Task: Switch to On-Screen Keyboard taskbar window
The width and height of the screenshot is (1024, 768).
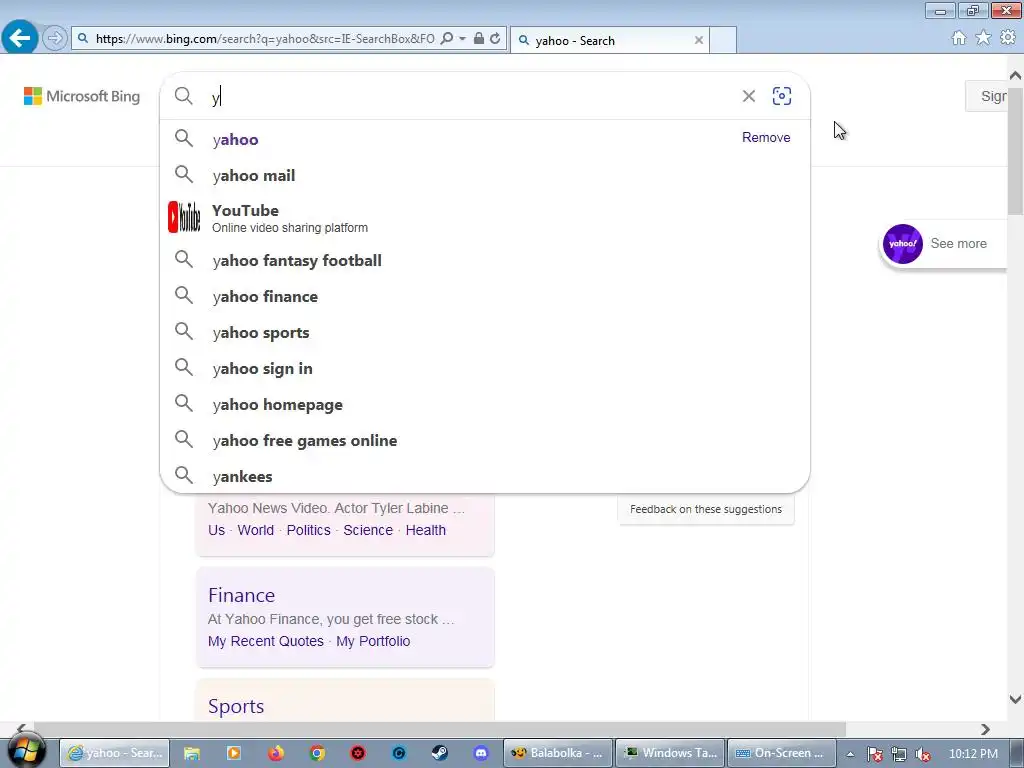Action: tap(782, 753)
